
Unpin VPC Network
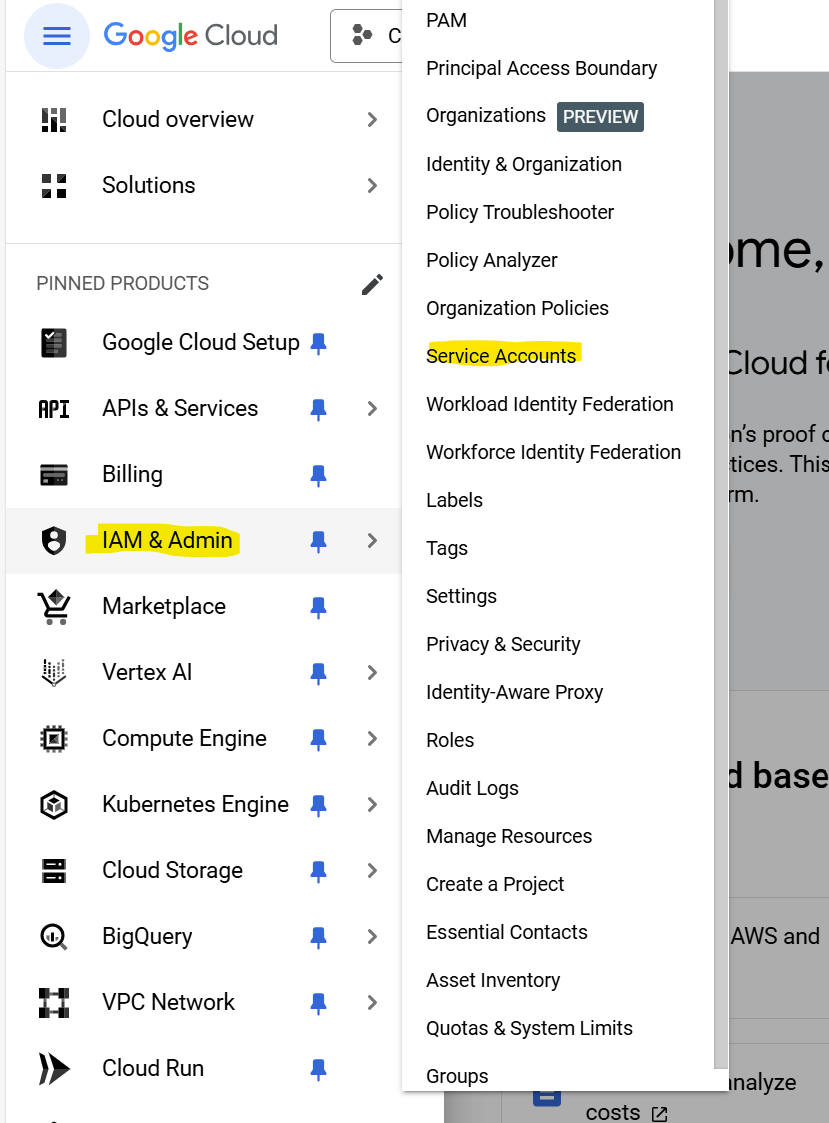tap(318, 1003)
